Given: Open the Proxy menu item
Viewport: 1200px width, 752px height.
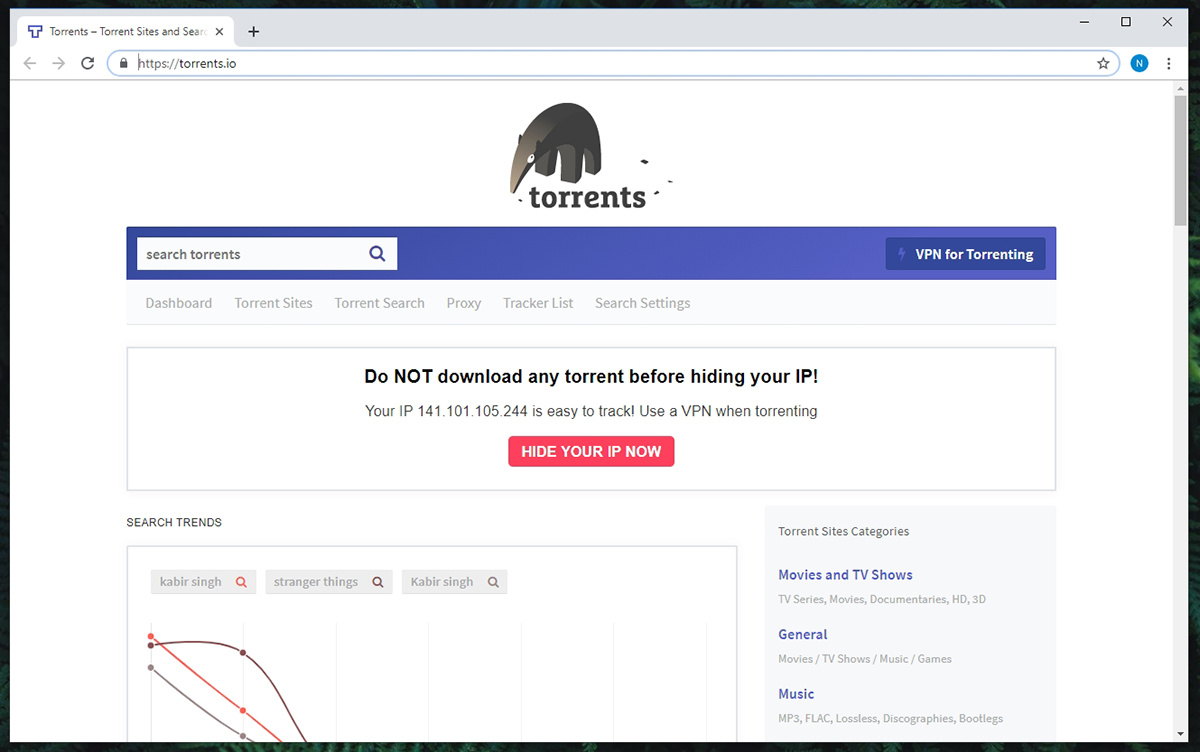Looking at the screenshot, I should 464,303.
